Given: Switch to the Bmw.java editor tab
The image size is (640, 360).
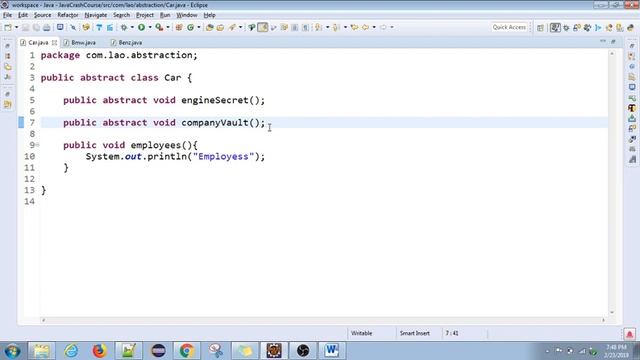Looking at the screenshot, I should tap(80, 42).
